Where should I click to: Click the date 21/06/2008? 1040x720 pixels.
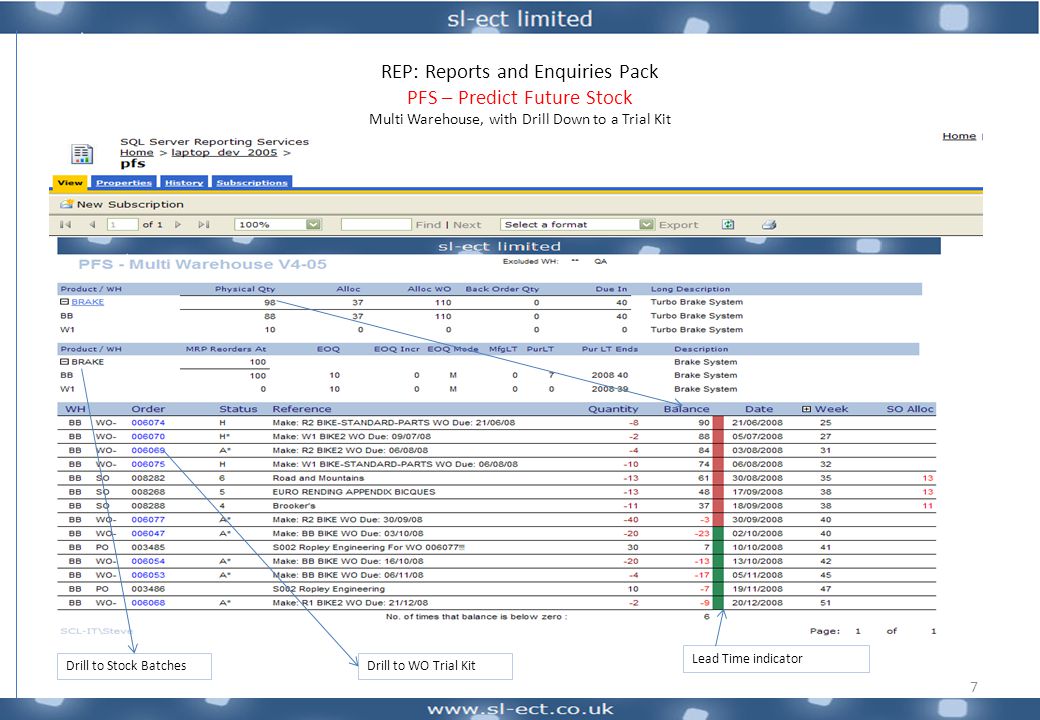(757, 422)
